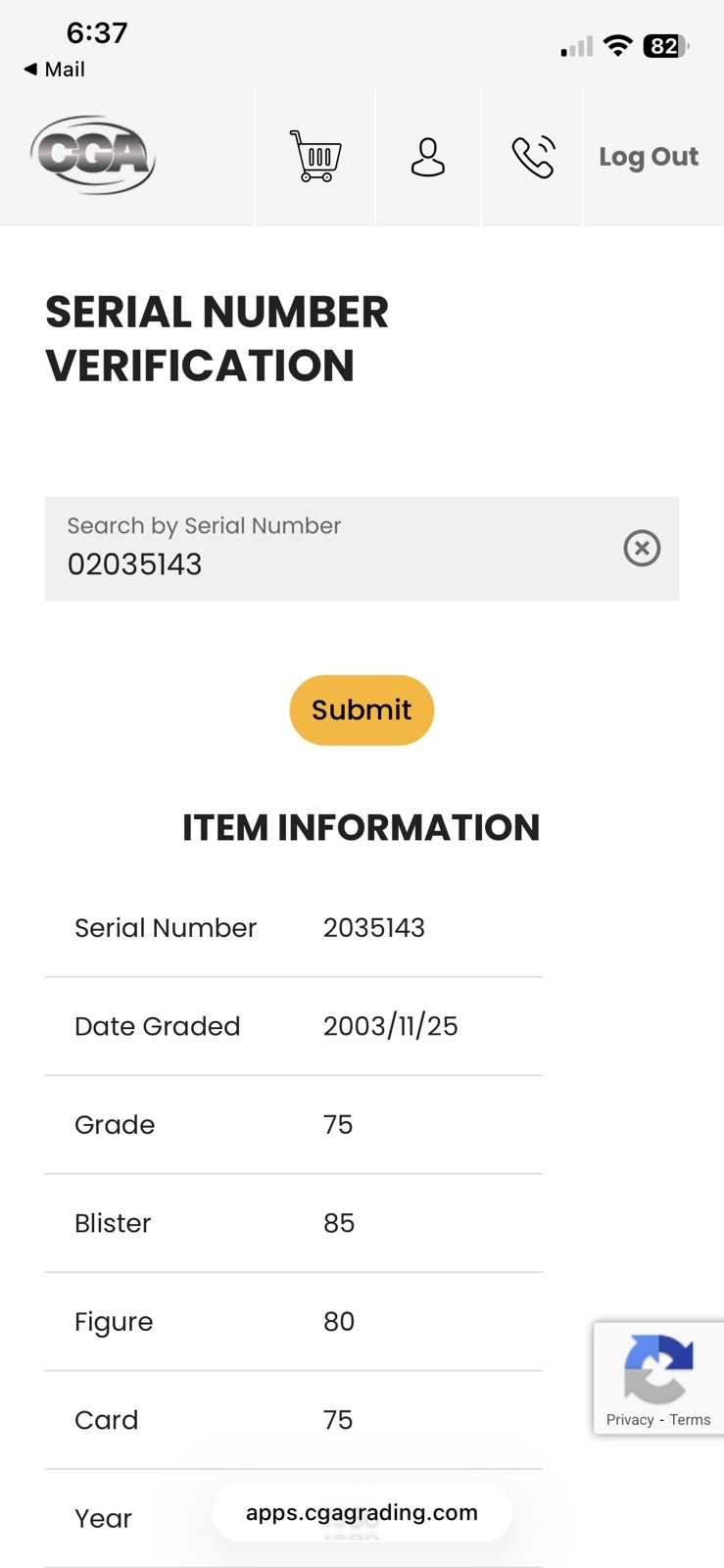Clear the serial number search field
This screenshot has height=1568, width=724.
coord(642,548)
